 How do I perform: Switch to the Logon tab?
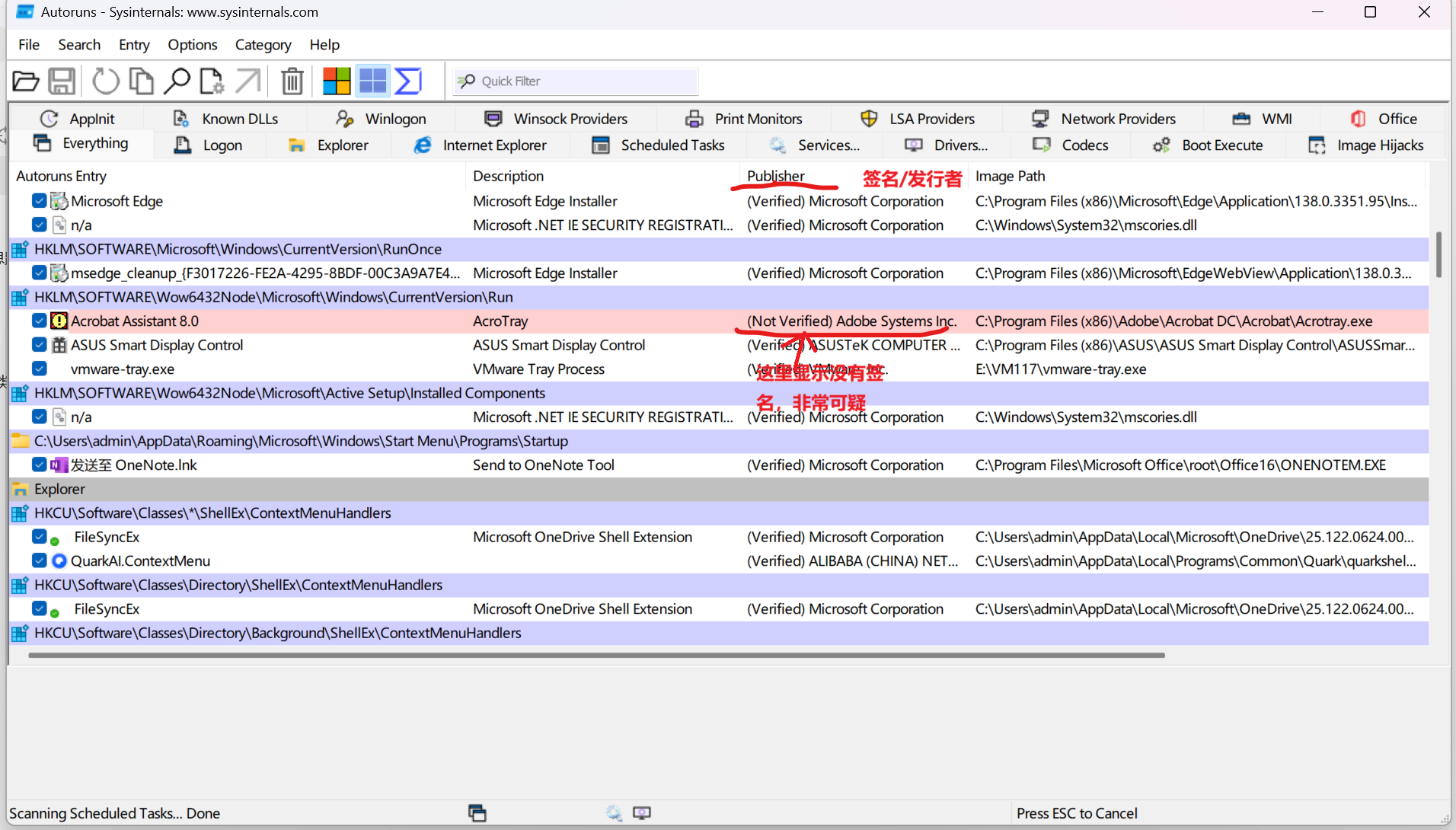(x=209, y=145)
